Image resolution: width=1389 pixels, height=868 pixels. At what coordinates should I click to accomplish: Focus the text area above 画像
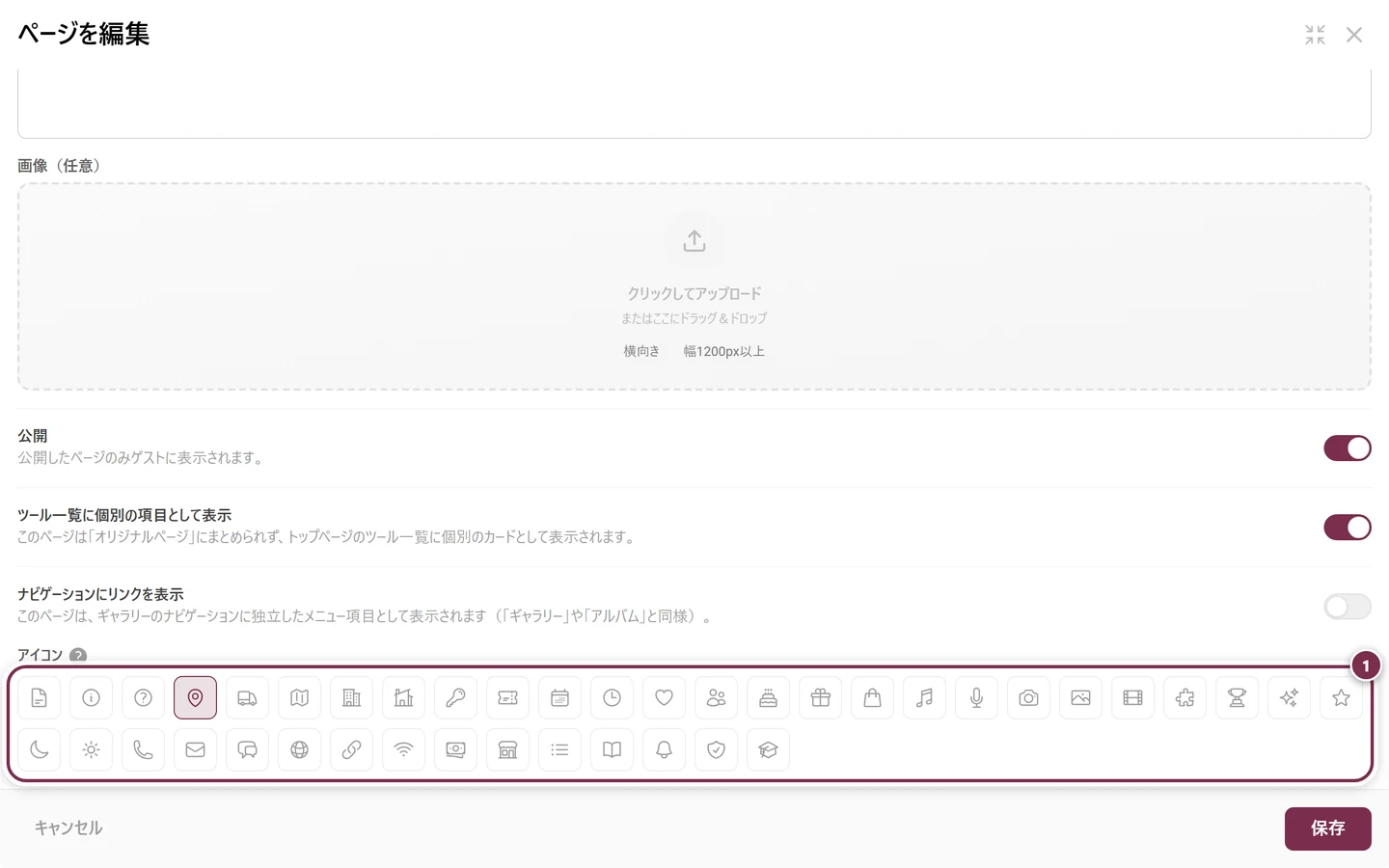(x=694, y=103)
